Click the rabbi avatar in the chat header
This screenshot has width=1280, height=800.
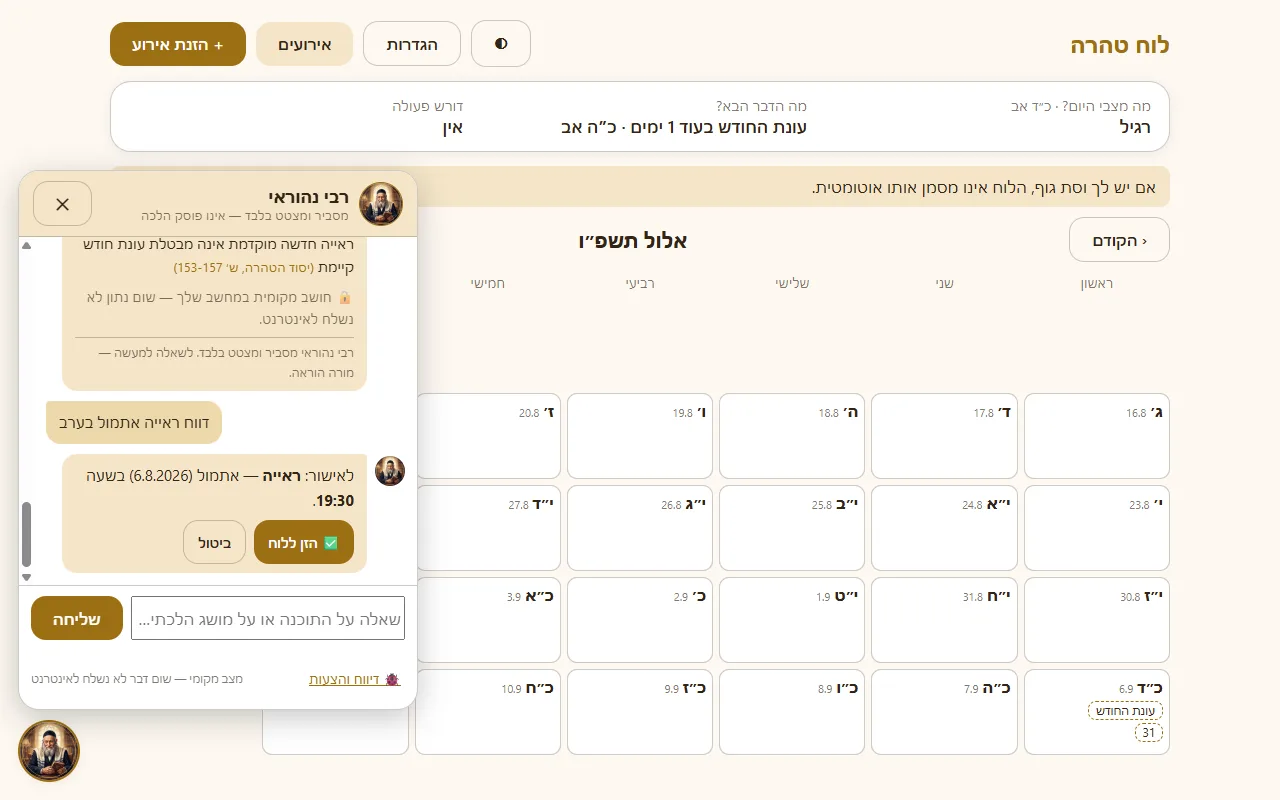[x=381, y=204]
